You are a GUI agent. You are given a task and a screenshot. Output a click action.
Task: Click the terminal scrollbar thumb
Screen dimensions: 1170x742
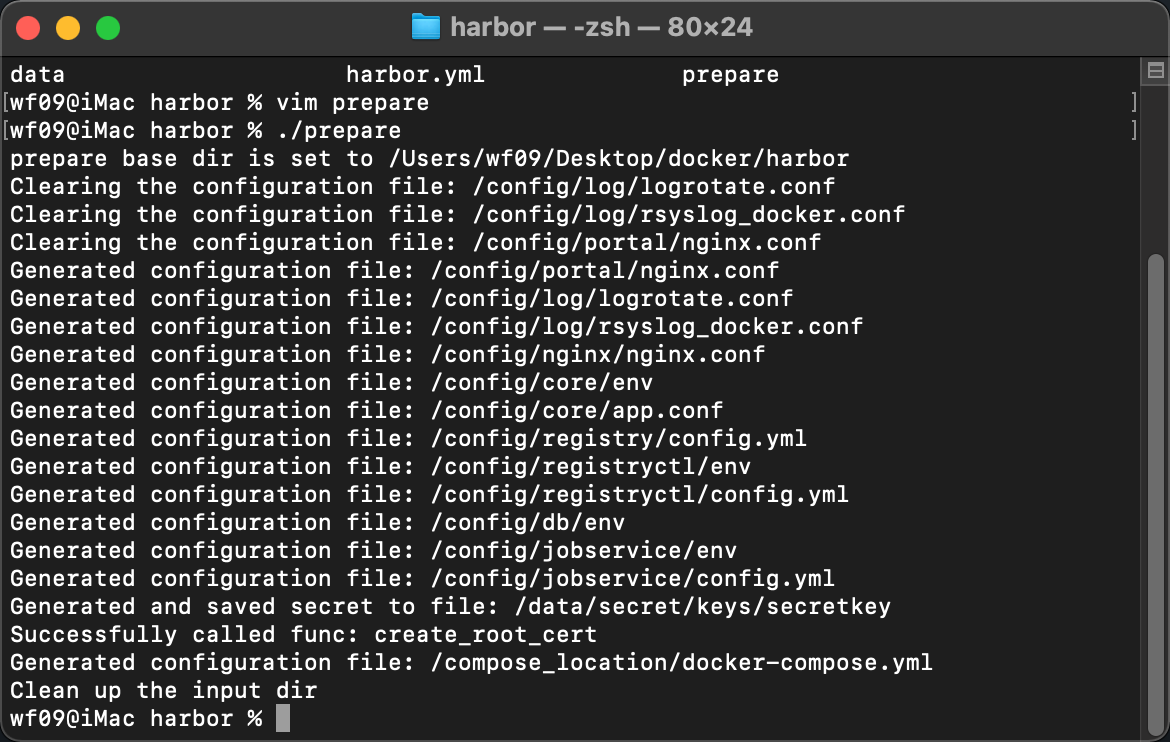click(x=1155, y=490)
